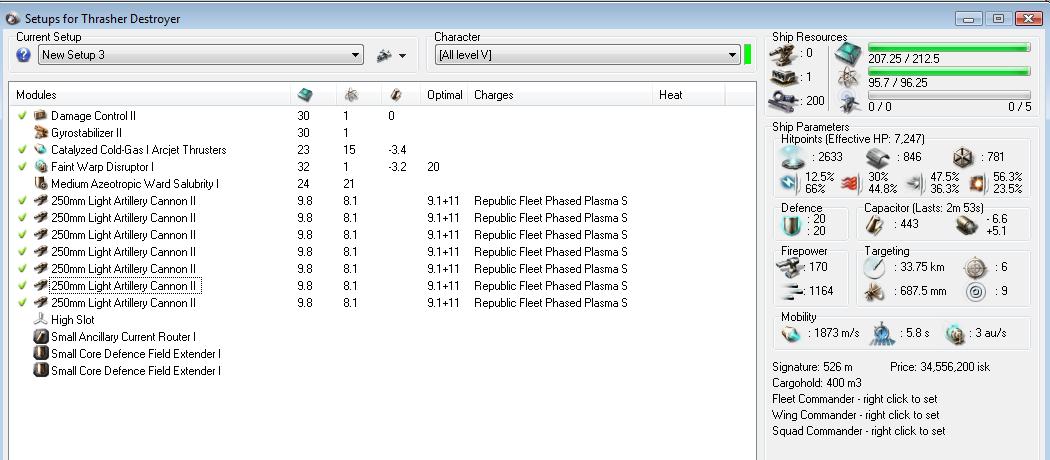This screenshot has height=460, width=1050.
Task: Click the Catalyzed Cold-Gas Arcjet Thrusters icon
Action: point(41,150)
